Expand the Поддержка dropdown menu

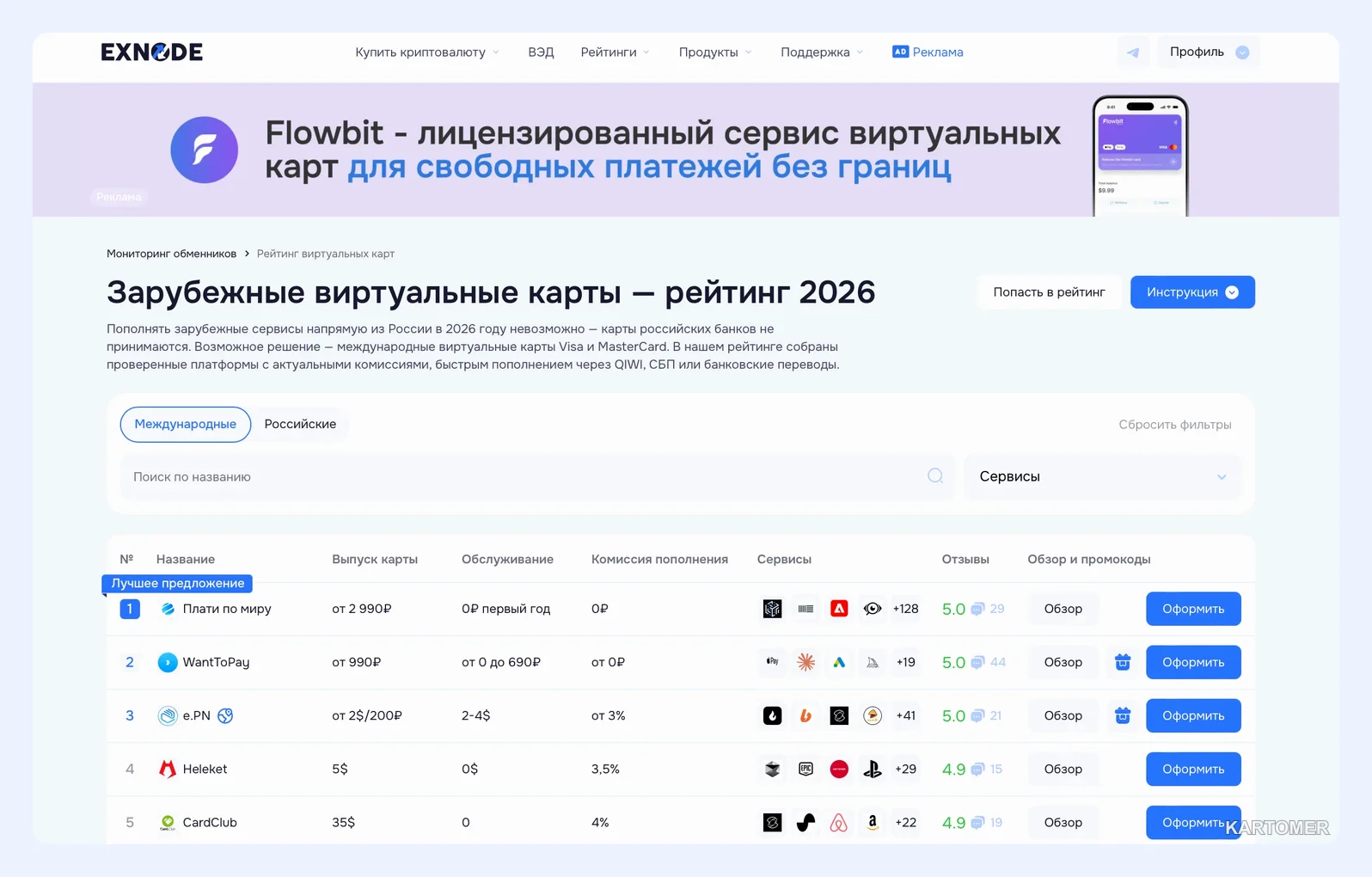pyautogui.click(x=822, y=52)
